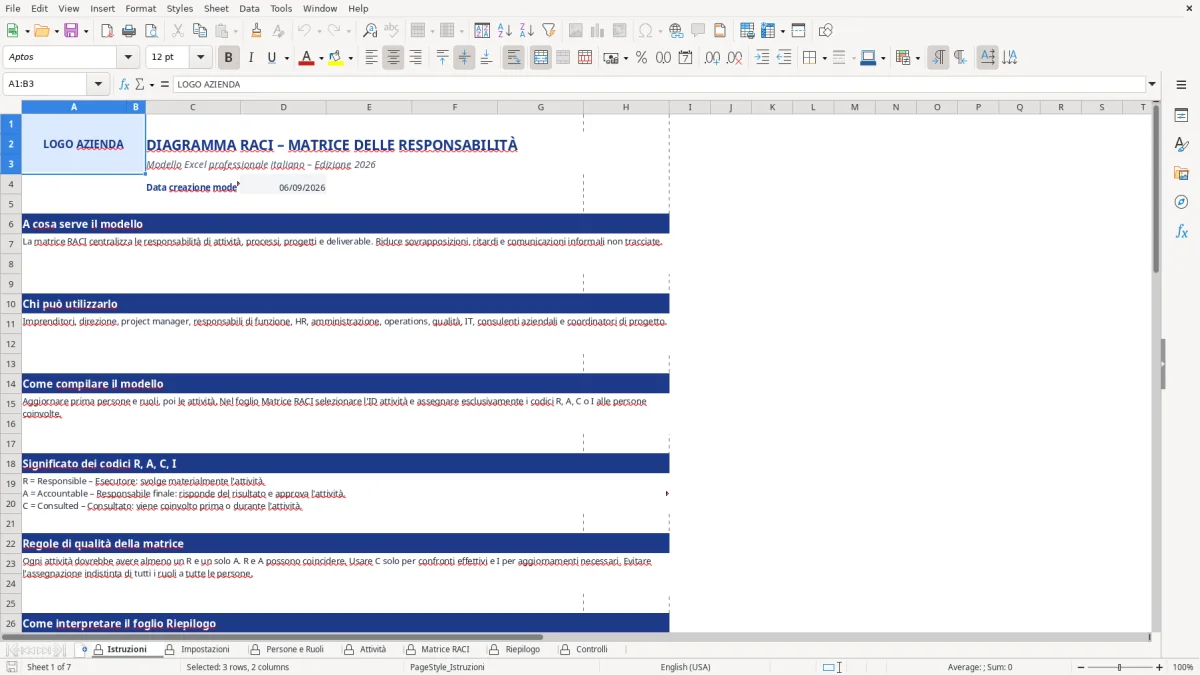This screenshot has height=675, width=1200.
Task: Toggle Right-To-Left text direction
Action: [960, 58]
